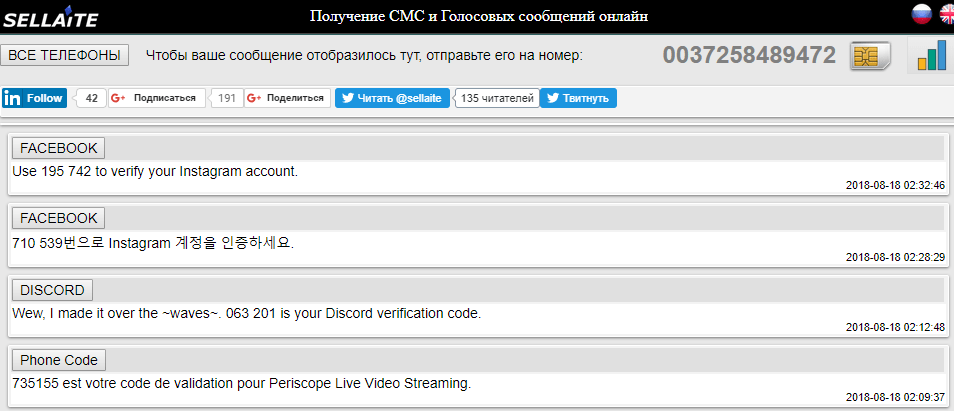Click the phone number 0037258489472
Screen dimensions: 954x411
coord(749,56)
